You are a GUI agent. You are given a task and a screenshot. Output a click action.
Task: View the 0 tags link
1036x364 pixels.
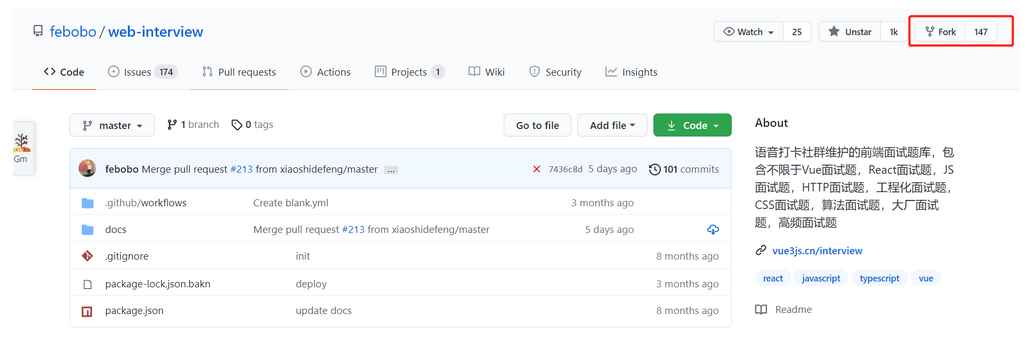(x=252, y=124)
